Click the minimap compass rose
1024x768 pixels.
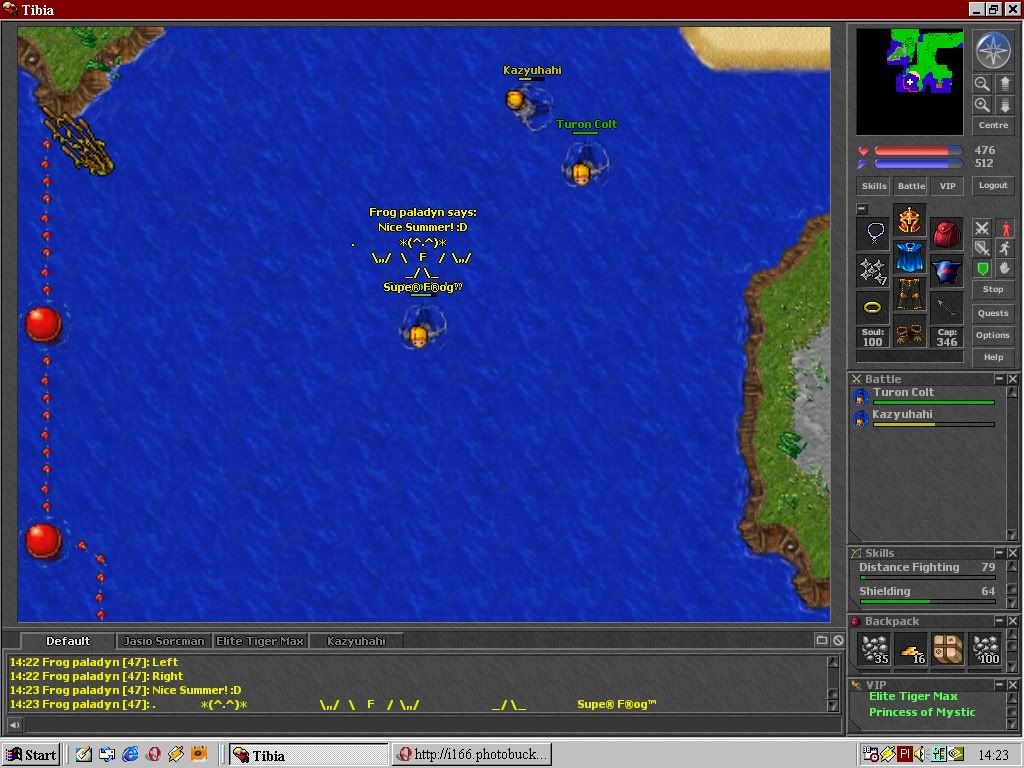point(993,50)
